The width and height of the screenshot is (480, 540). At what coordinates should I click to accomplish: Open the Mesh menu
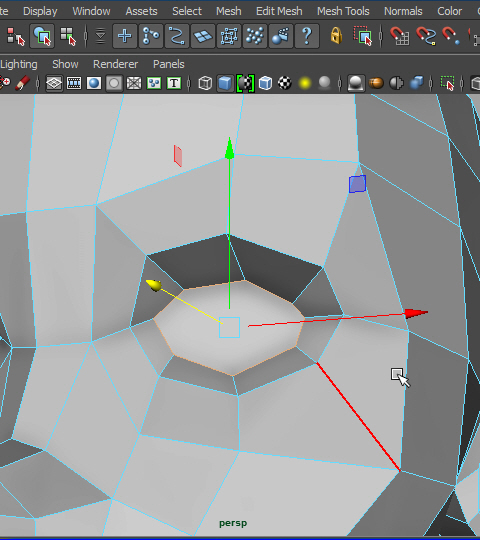[229, 11]
